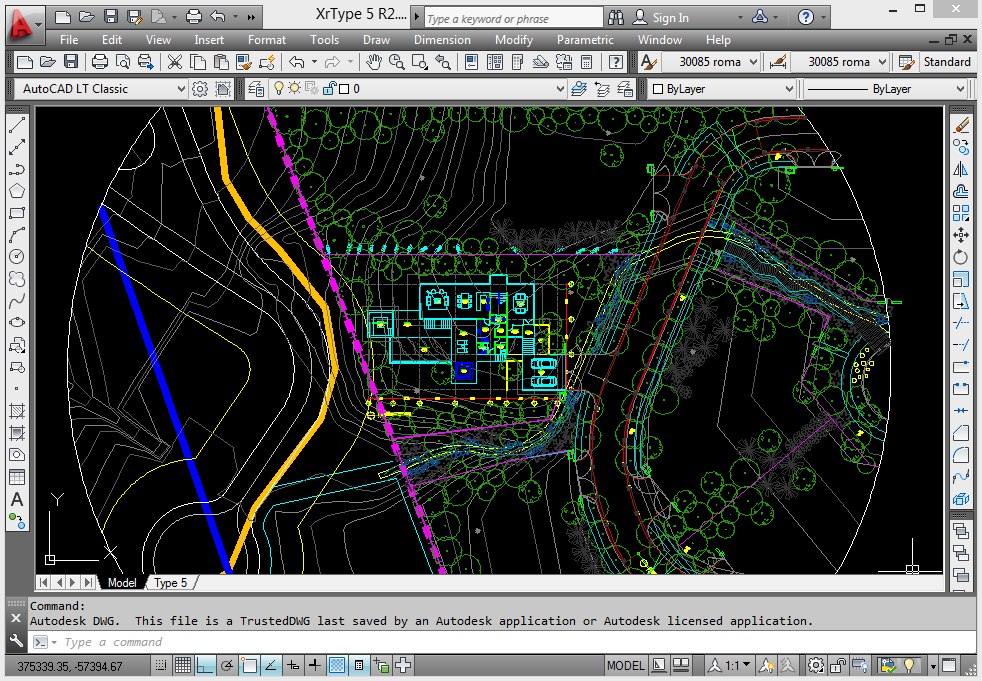Click the layer color swatch next to 0
Image resolution: width=982 pixels, height=681 pixels.
[x=344, y=89]
